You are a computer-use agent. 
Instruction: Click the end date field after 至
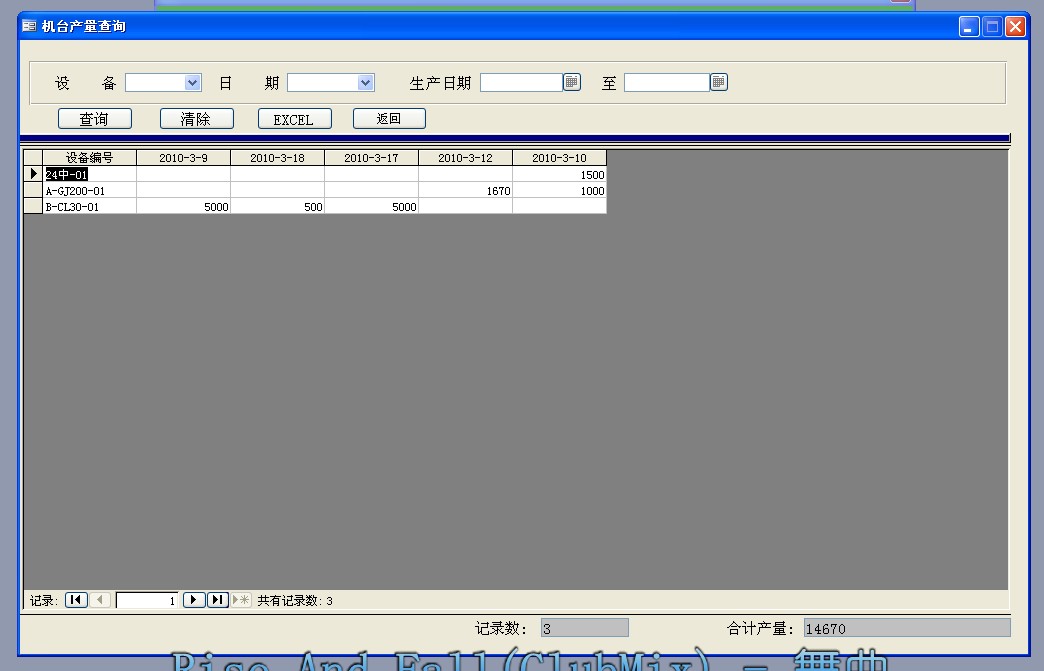[666, 82]
